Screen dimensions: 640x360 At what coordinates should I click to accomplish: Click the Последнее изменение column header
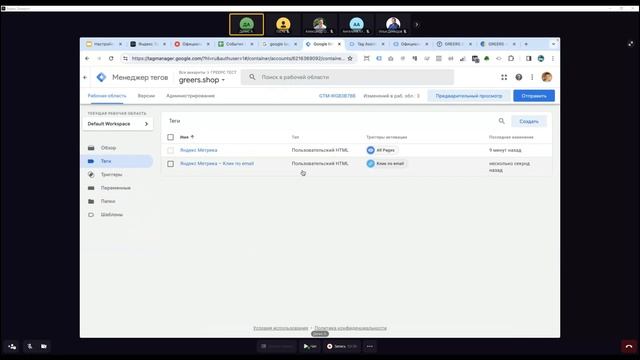pos(511,137)
